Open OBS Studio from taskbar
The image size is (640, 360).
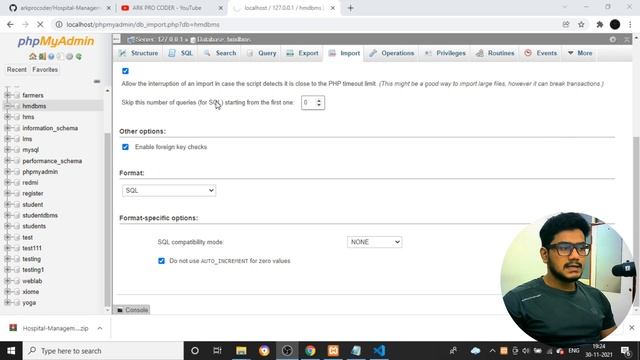coord(287,351)
